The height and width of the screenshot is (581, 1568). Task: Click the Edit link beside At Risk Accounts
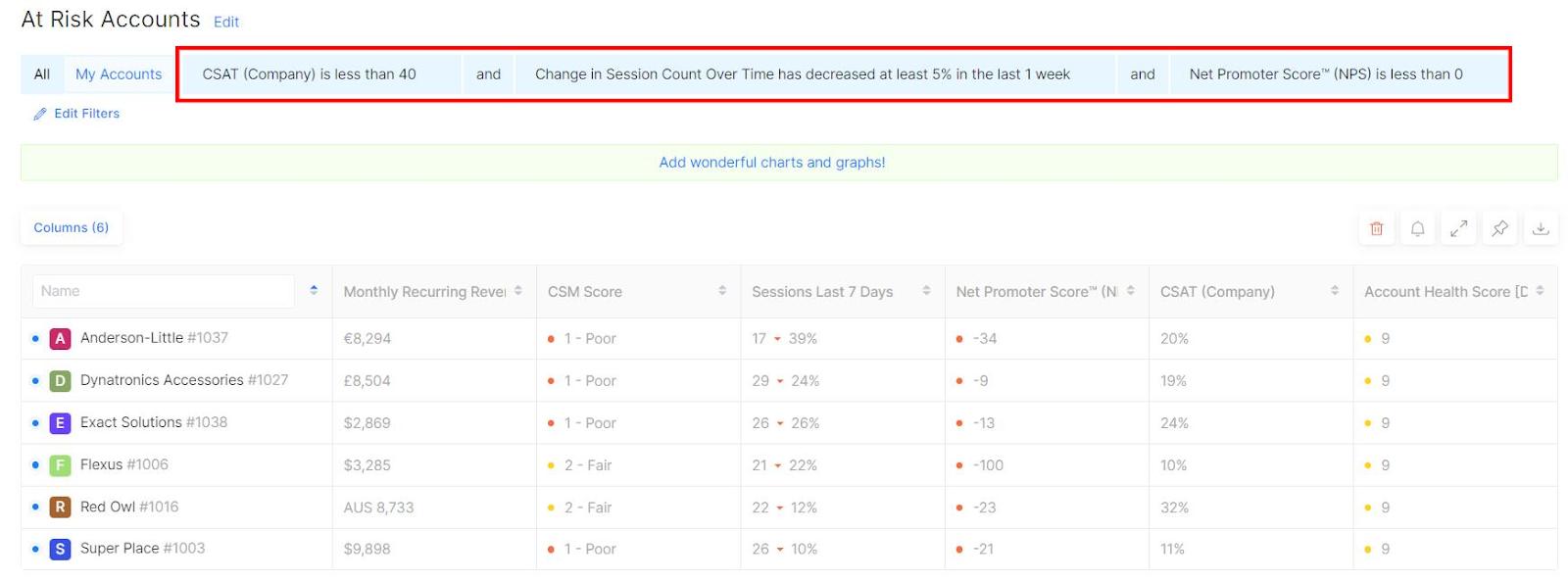(x=226, y=22)
